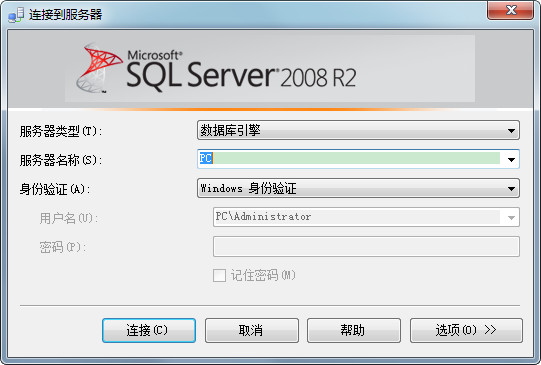Viewport: 541px width, 365px height.
Task: Close the 连接到服务器 dialog window
Action: [x=511, y=10]
